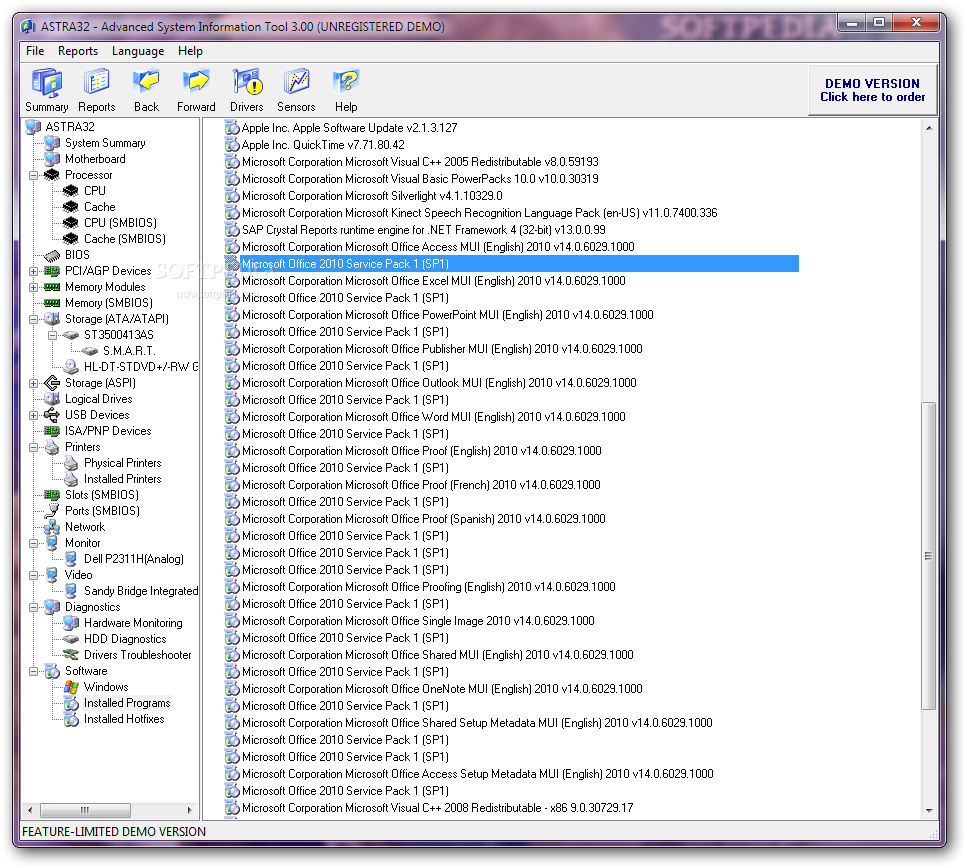
Task: Open the File menu
Action: [x=35, y=51]
